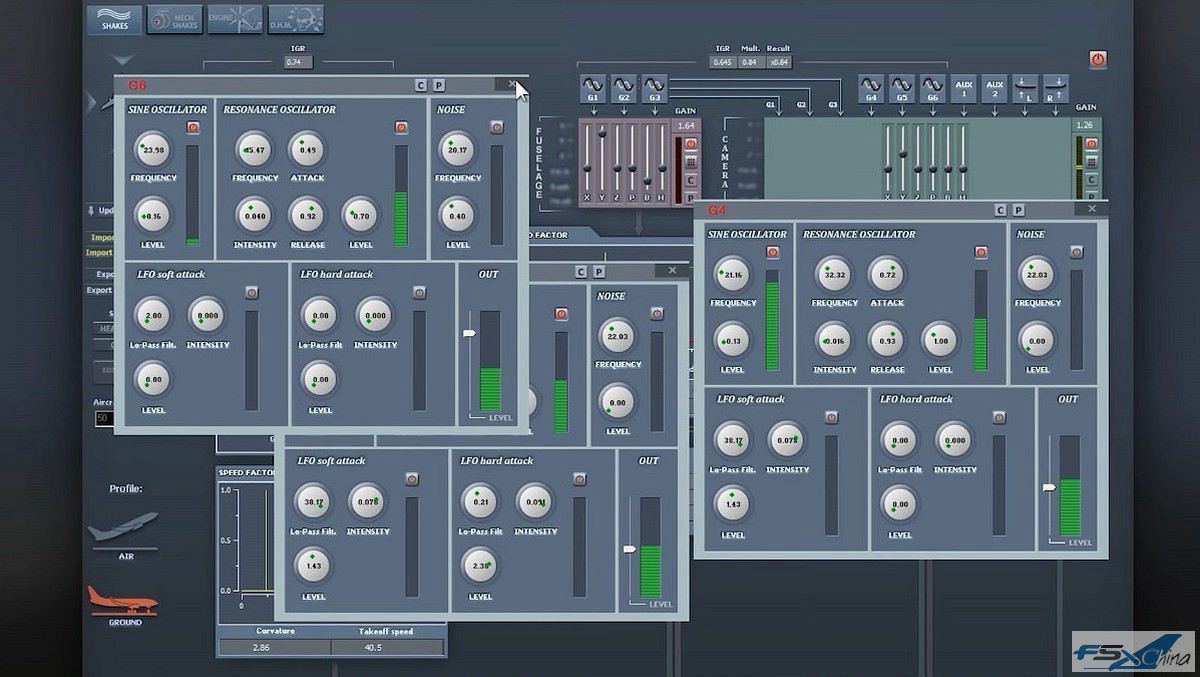Click the grid icon in Camera gain strip

pyautogui.click(x=1092, y=161)
